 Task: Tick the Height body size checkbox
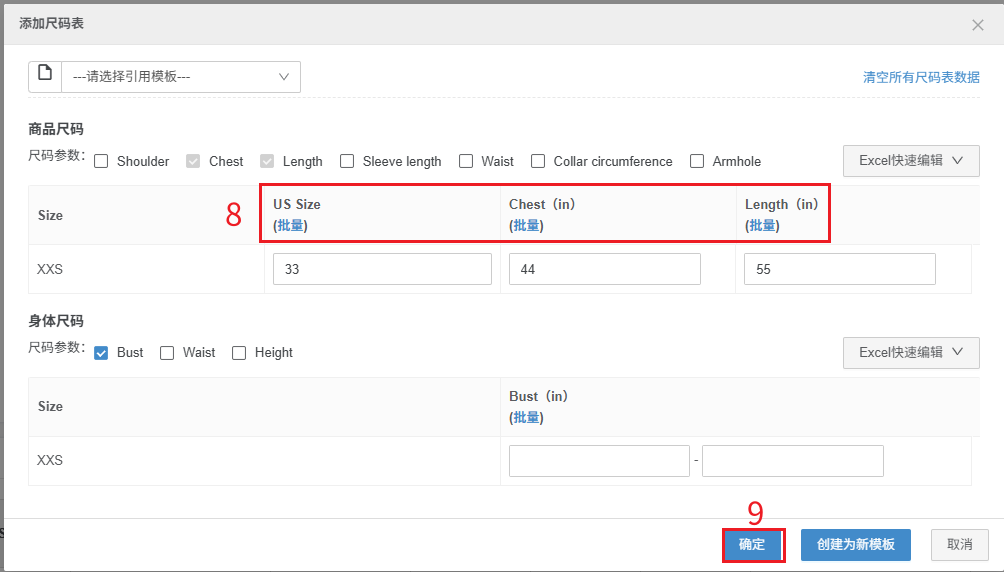[x=239, y=352]
